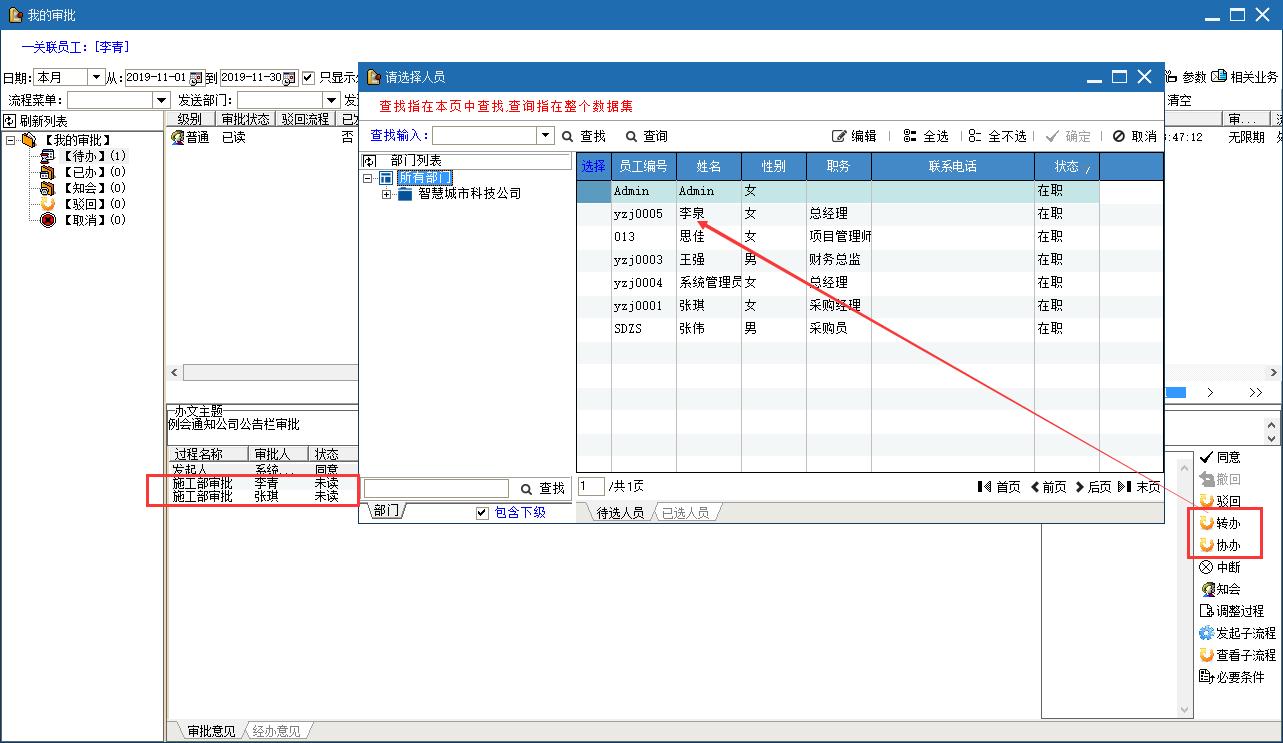
Task: Click the 发起子流程 gear icon
Action: 1206,633
